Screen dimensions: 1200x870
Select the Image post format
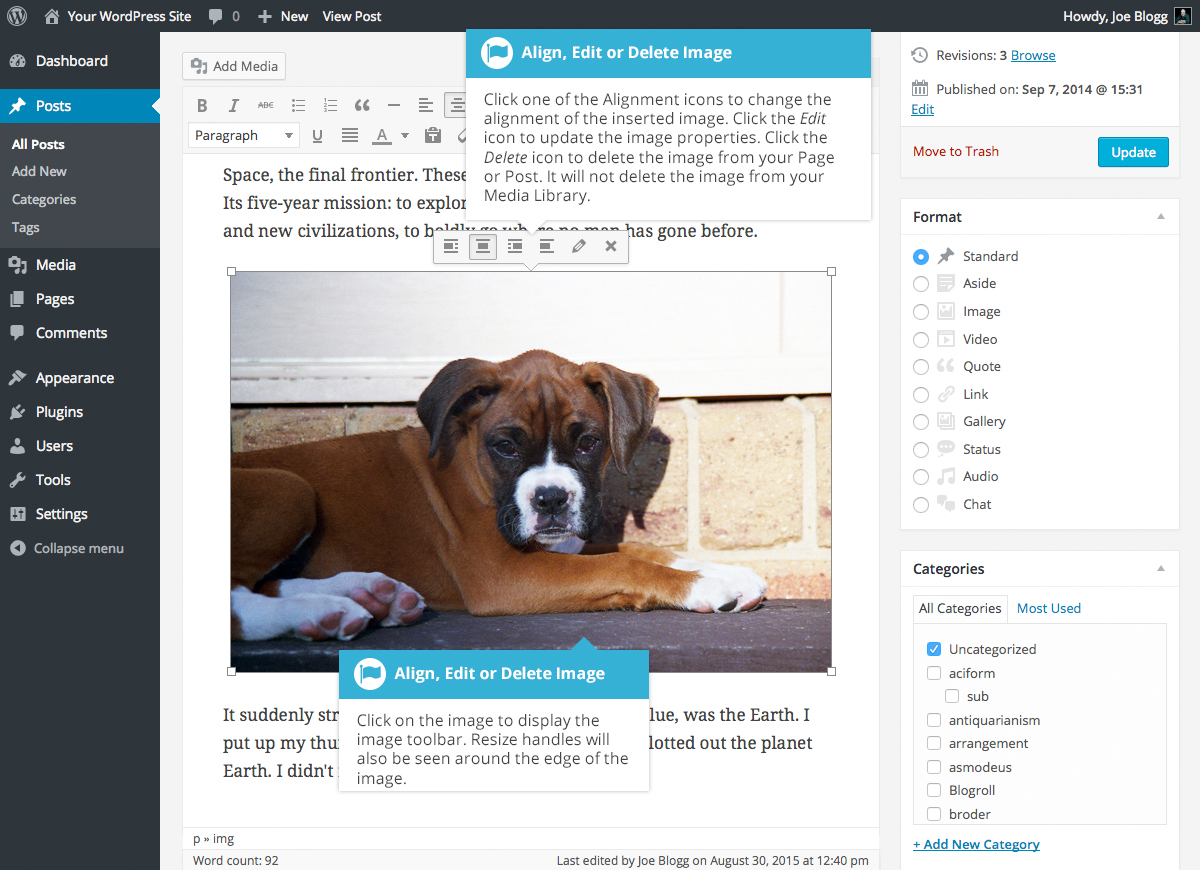coord(921,312)
